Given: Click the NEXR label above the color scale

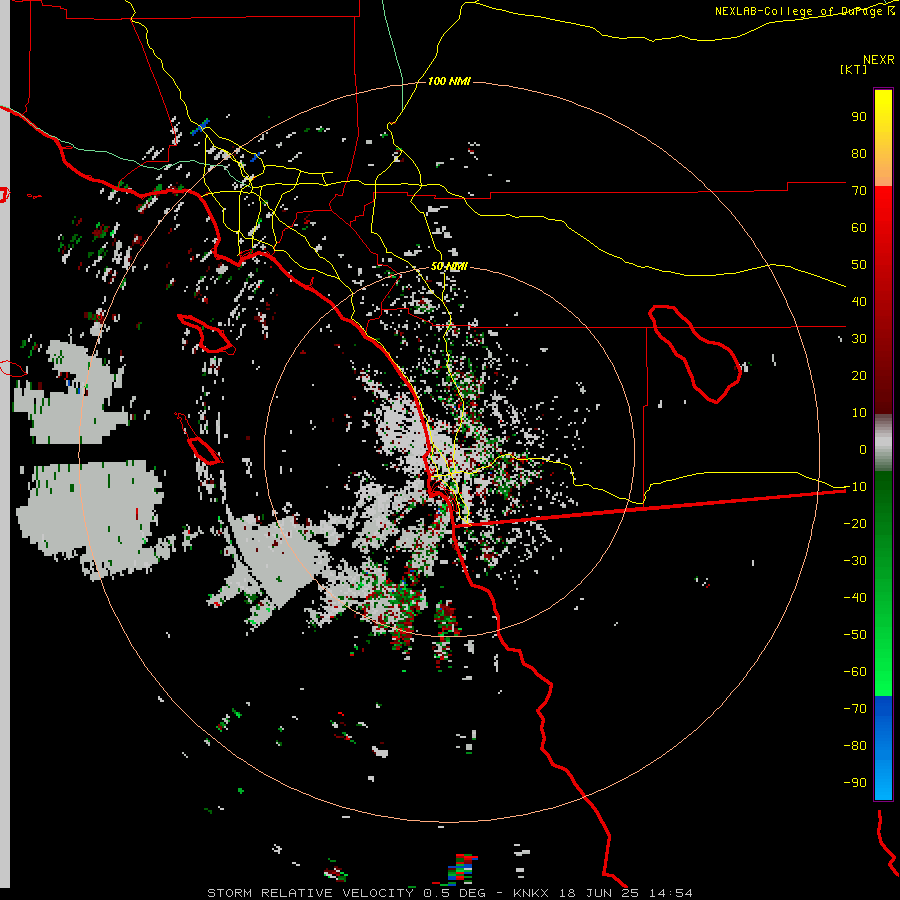Looking at the screenshot, I should point(879,60).
